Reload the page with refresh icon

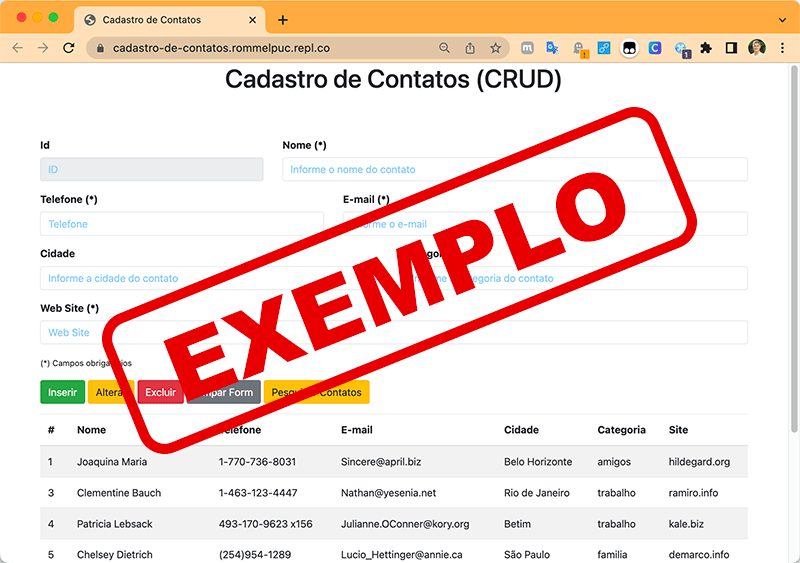coord(68,48)
